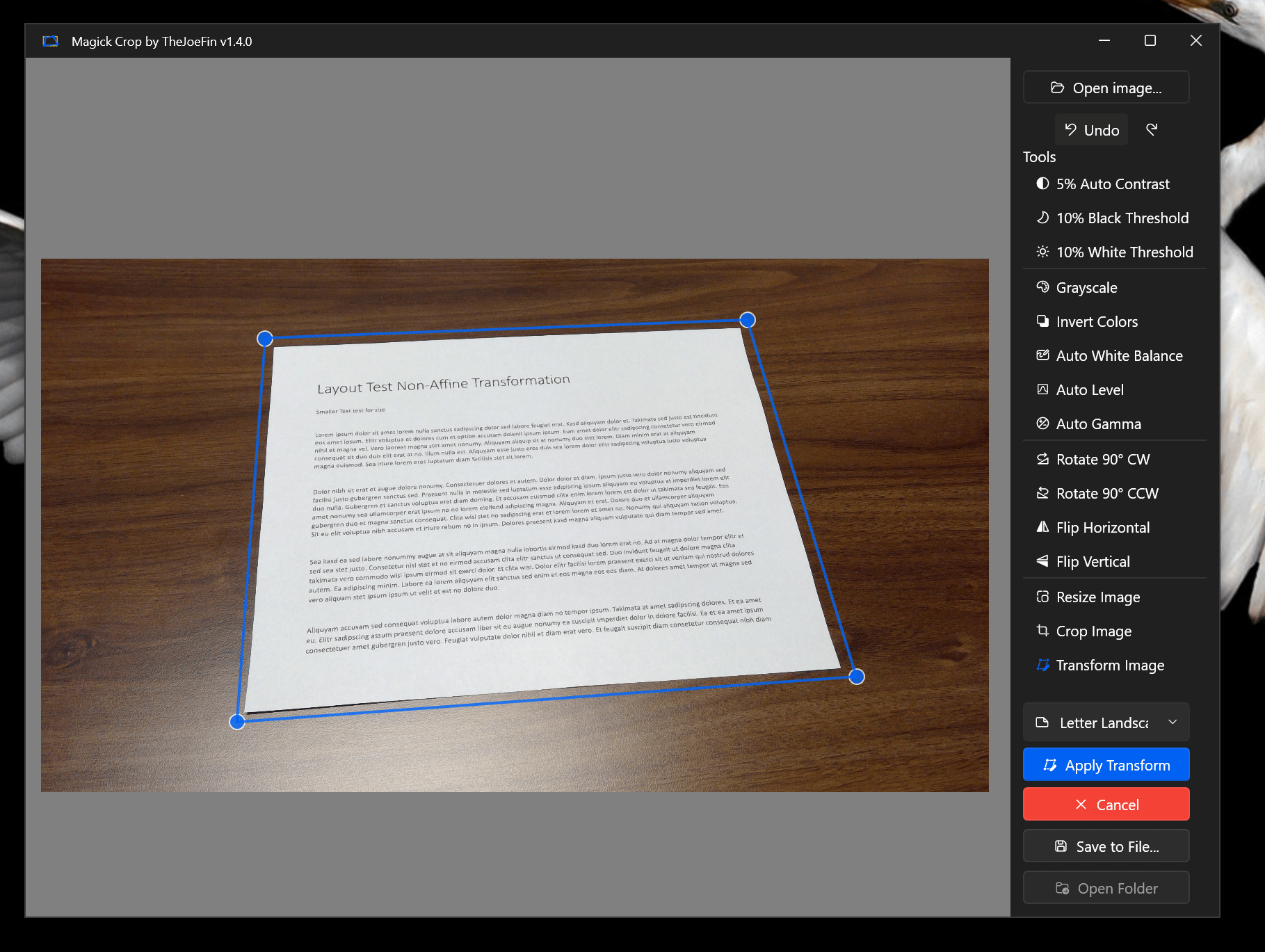
Task: Select 10% White Threshold tool
Action: coord(1124,252)
